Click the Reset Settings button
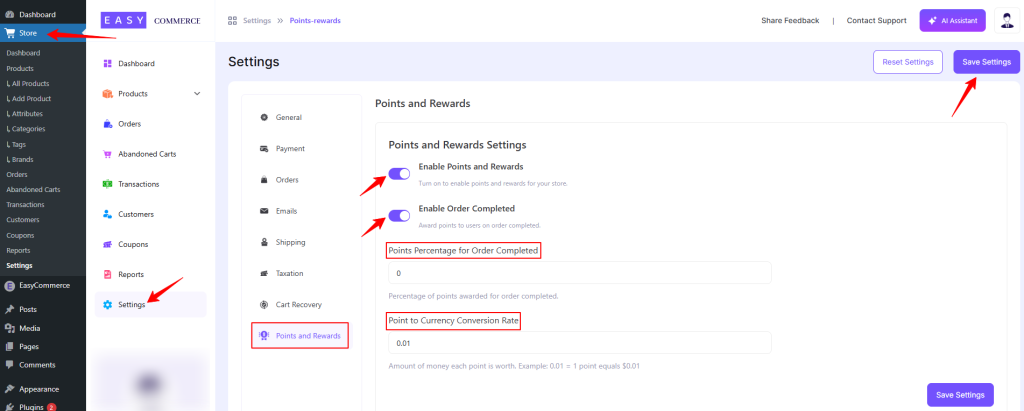This screenshot has height=411, width=1024. [908, 62]
